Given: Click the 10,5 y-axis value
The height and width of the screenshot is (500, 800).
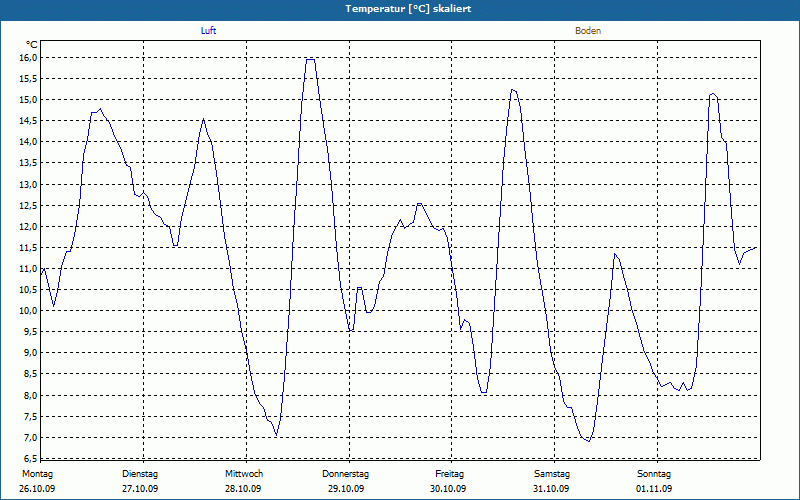Looking at the screenshot, I should point(29,290).
